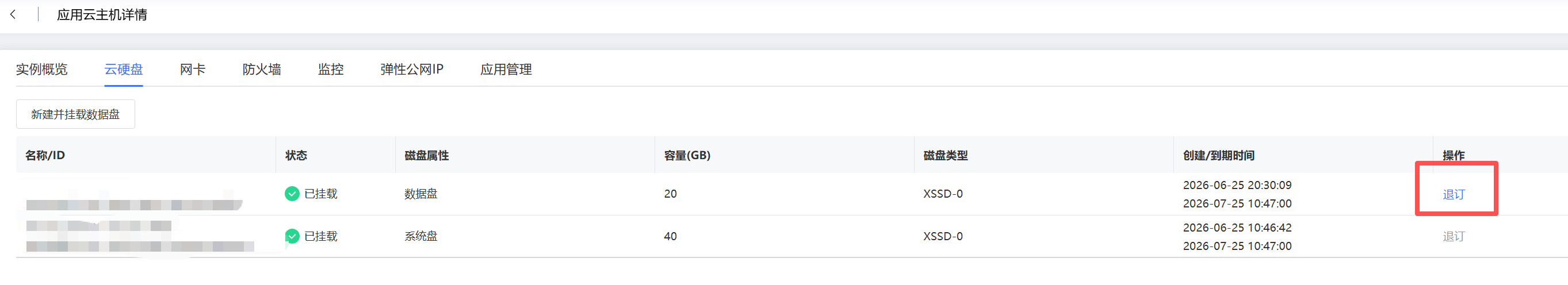Go to the 监控 tab
Viewport: 1568px width, 285px height.
pyautogui.click(x=331, y=70)
